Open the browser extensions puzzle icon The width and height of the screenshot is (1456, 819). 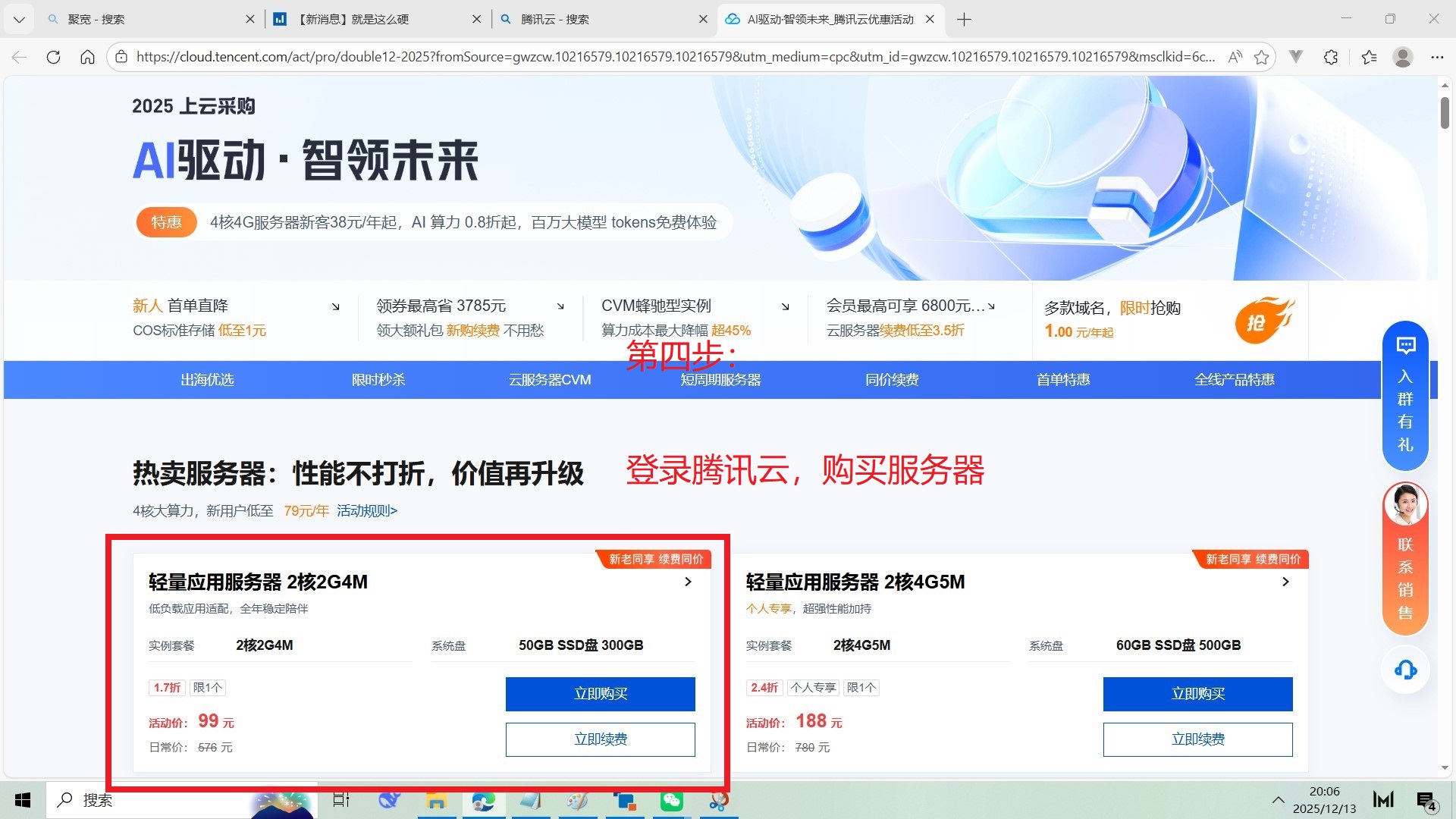(1331, 57)
